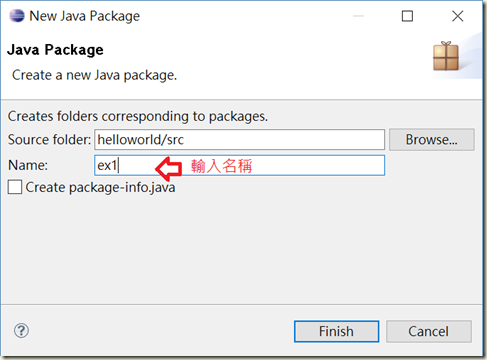Place cursor in the Name field
Screen dimensions: 487x360
[x=239, y=165]
